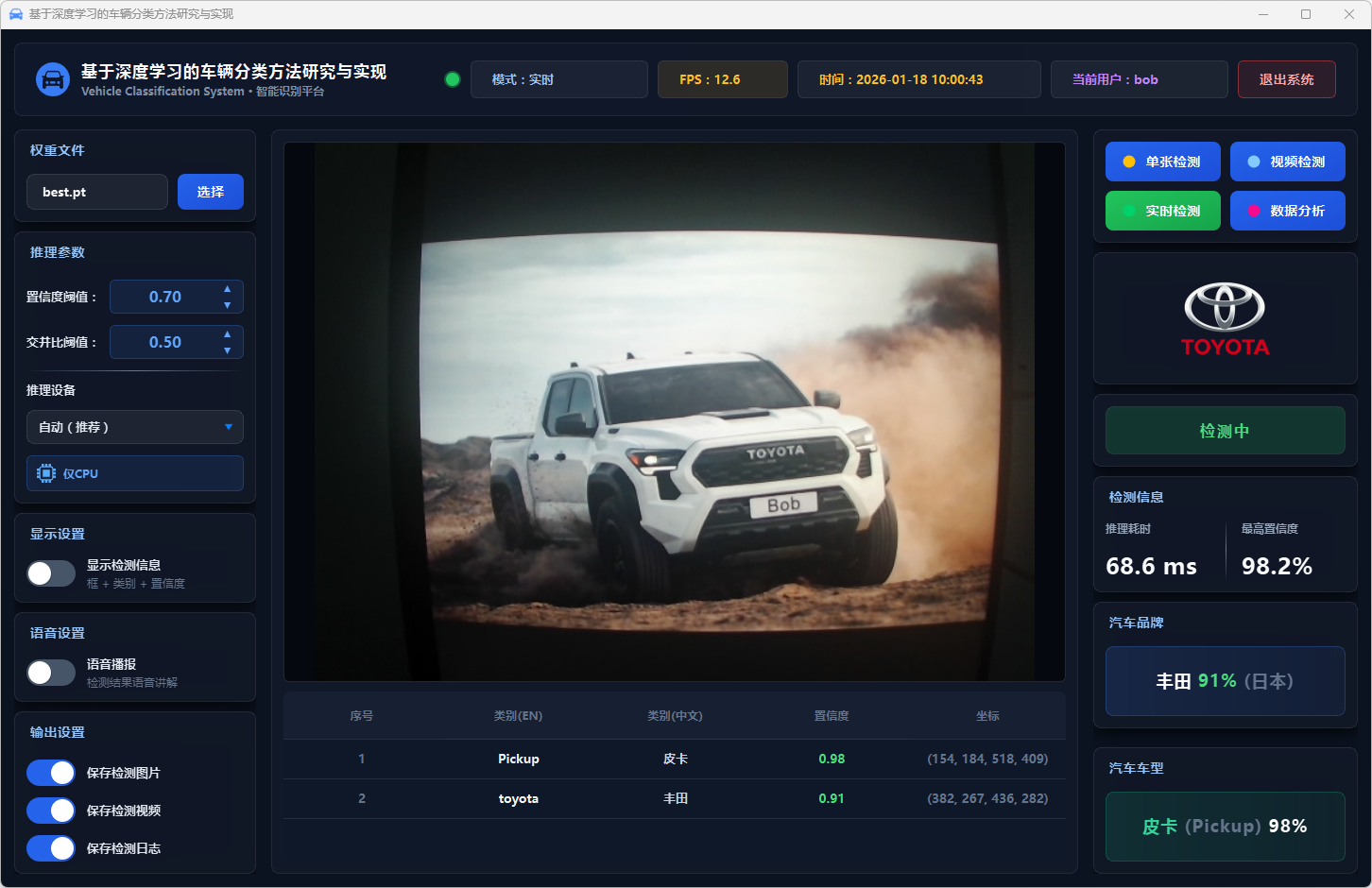This screenshot has height=888, width=1372.
Task: Click the 序号 column header
Action: coord(362,716)
